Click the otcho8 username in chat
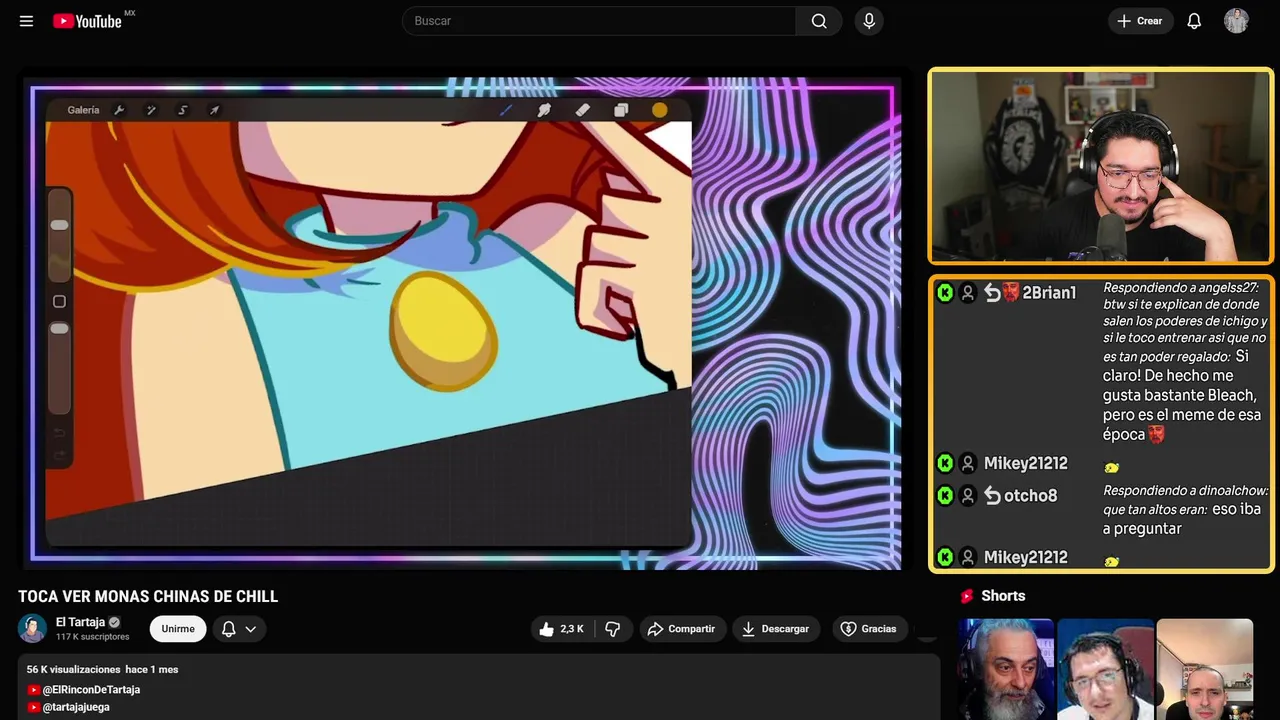The width and height of the screenshot is (1280, 720). (1030, 495)
